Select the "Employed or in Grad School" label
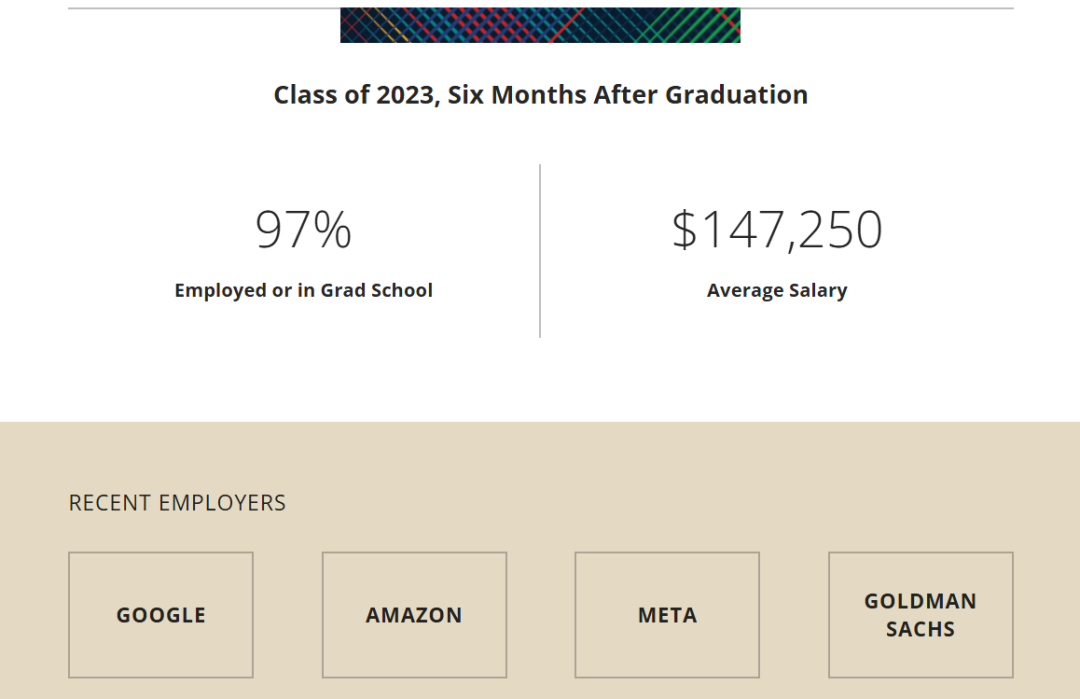Screen dimensions: 1080x699 pos(303,291)
